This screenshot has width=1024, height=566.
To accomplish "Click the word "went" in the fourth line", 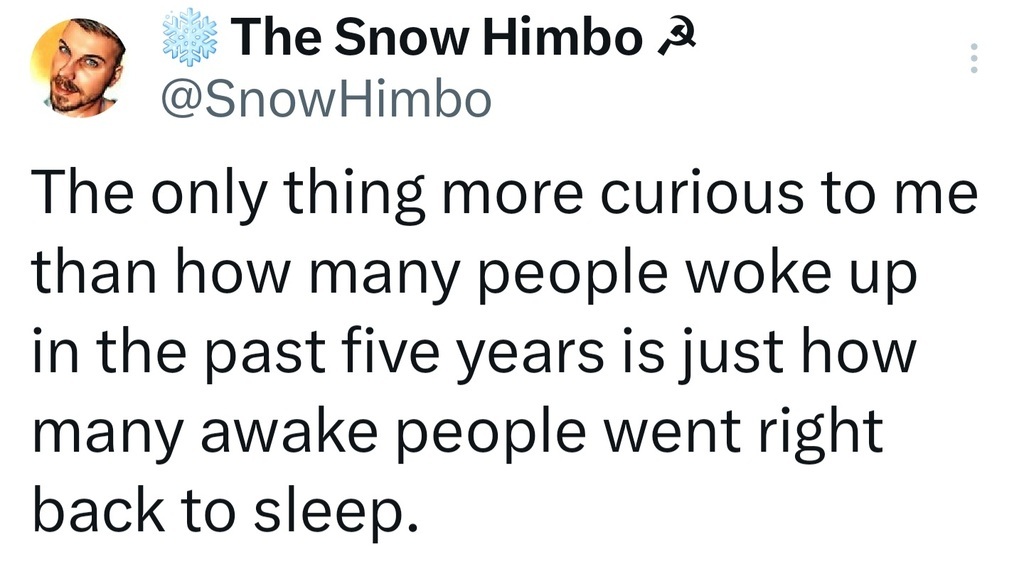I will [x=672, y=435].
